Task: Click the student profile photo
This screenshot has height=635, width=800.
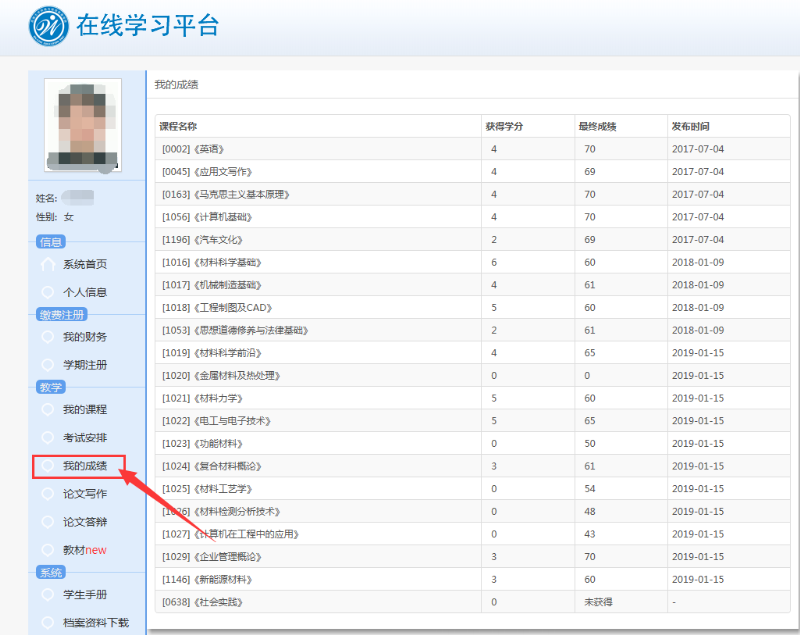Action: click(83, 123)
